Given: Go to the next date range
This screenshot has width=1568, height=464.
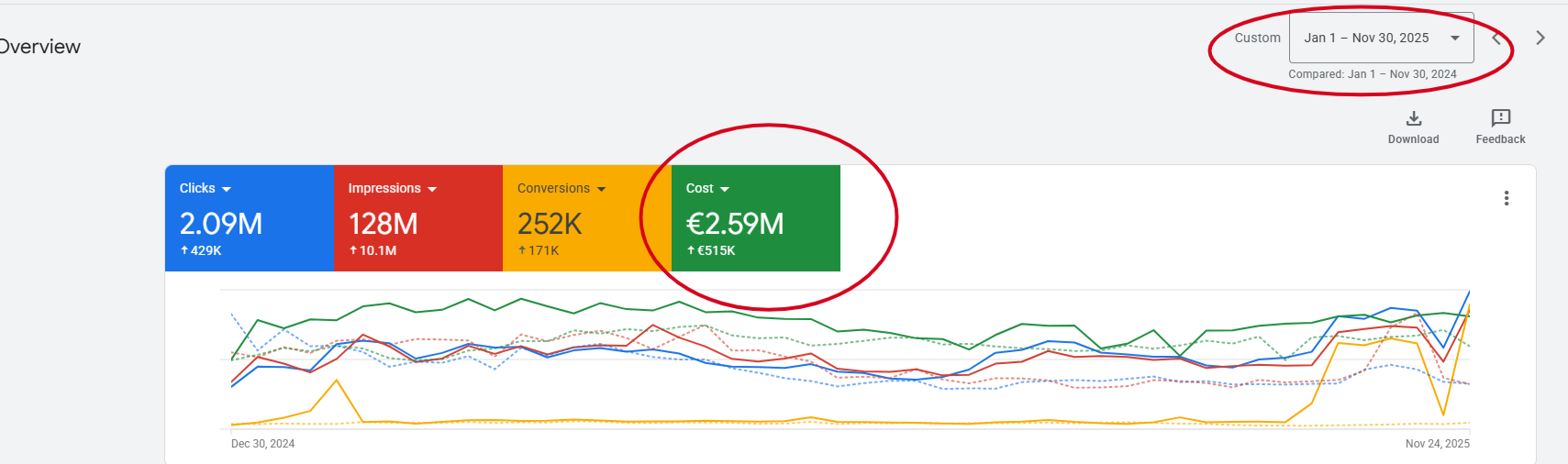Looking at the screenshot, I should pos(1540,38).
